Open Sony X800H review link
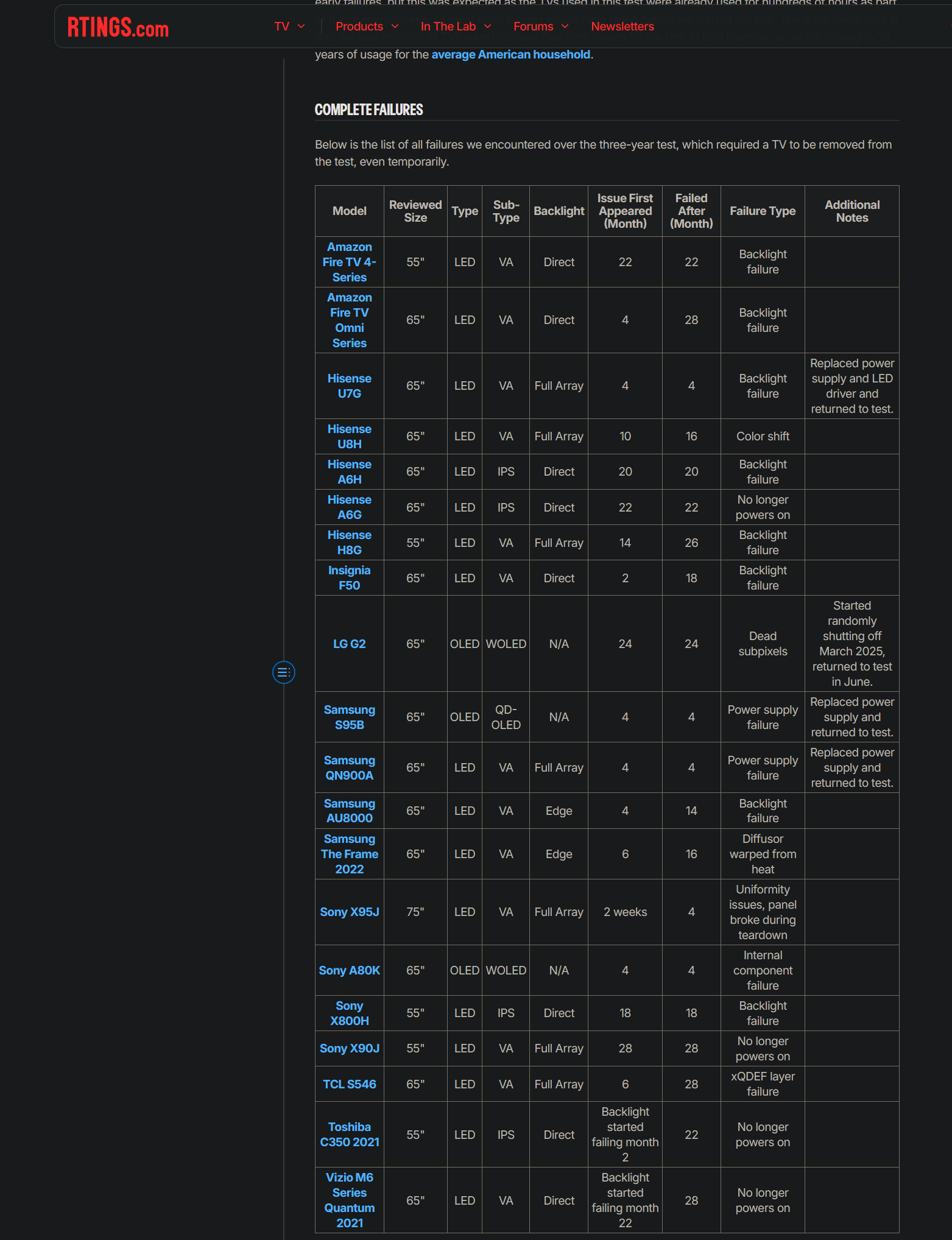Viewport: 952px width, 1240px height. (350, 1013)
